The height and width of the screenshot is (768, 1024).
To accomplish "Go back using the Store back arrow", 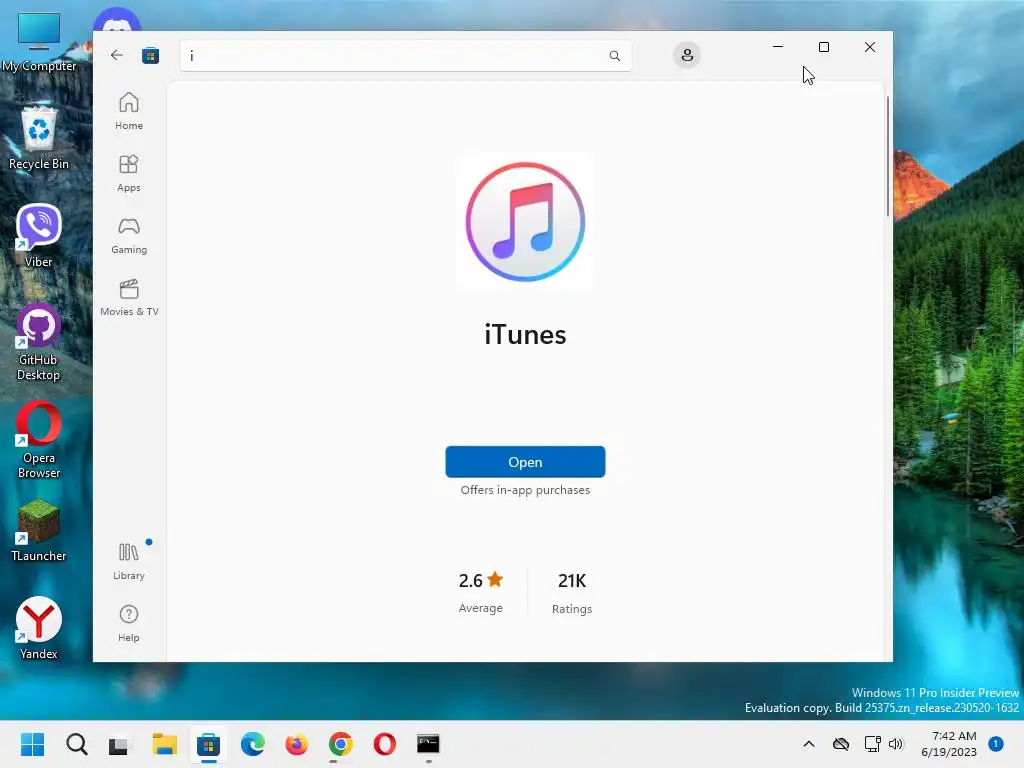I will [x=117, y=56].
